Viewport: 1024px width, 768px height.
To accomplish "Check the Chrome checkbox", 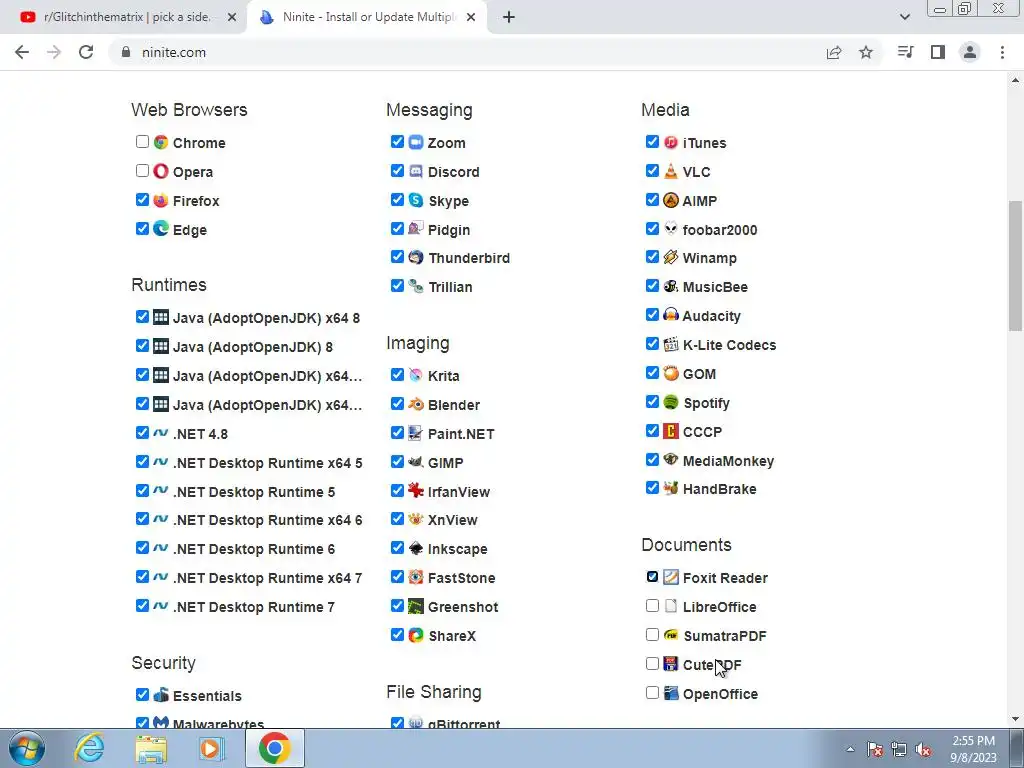I will click(x=142, y=142).
